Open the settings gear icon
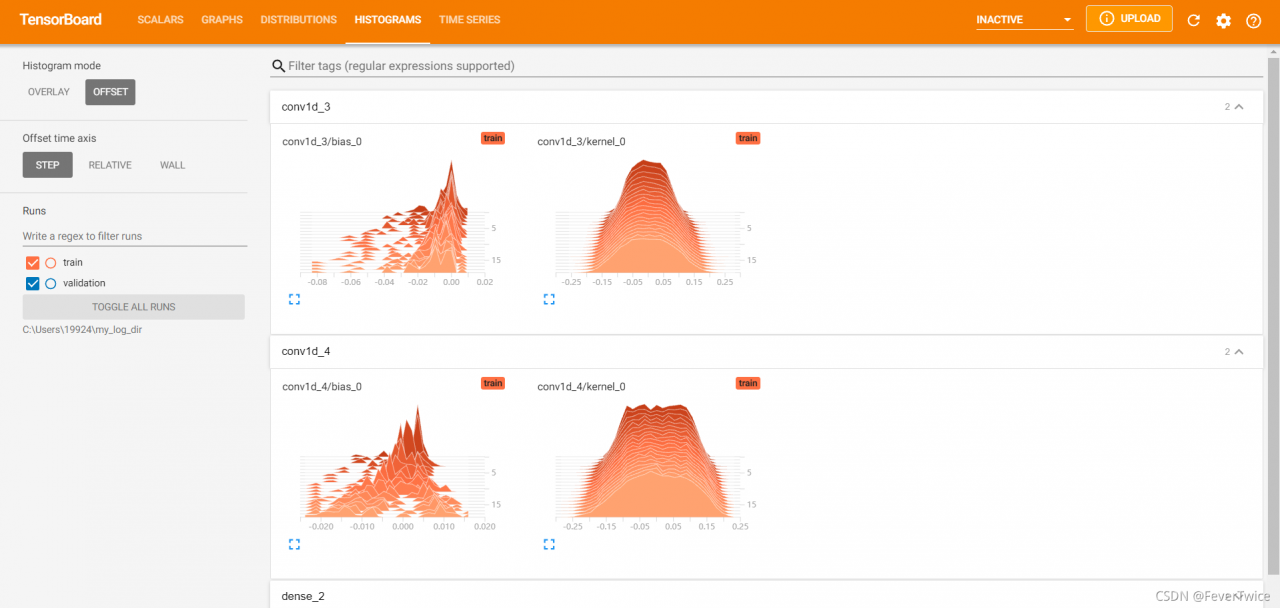 tap(1223, 20)
